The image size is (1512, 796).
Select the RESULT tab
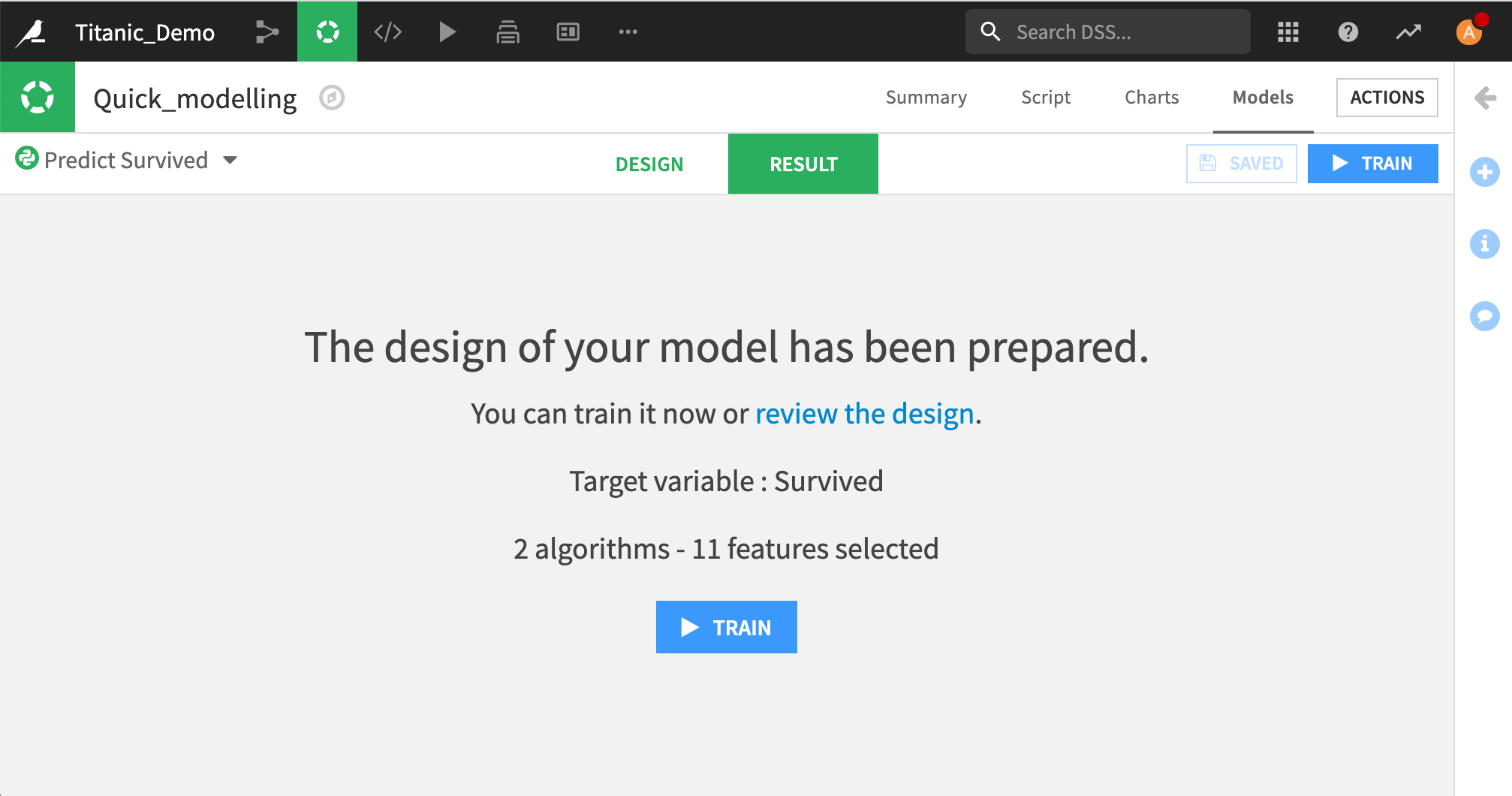point(803,164)
